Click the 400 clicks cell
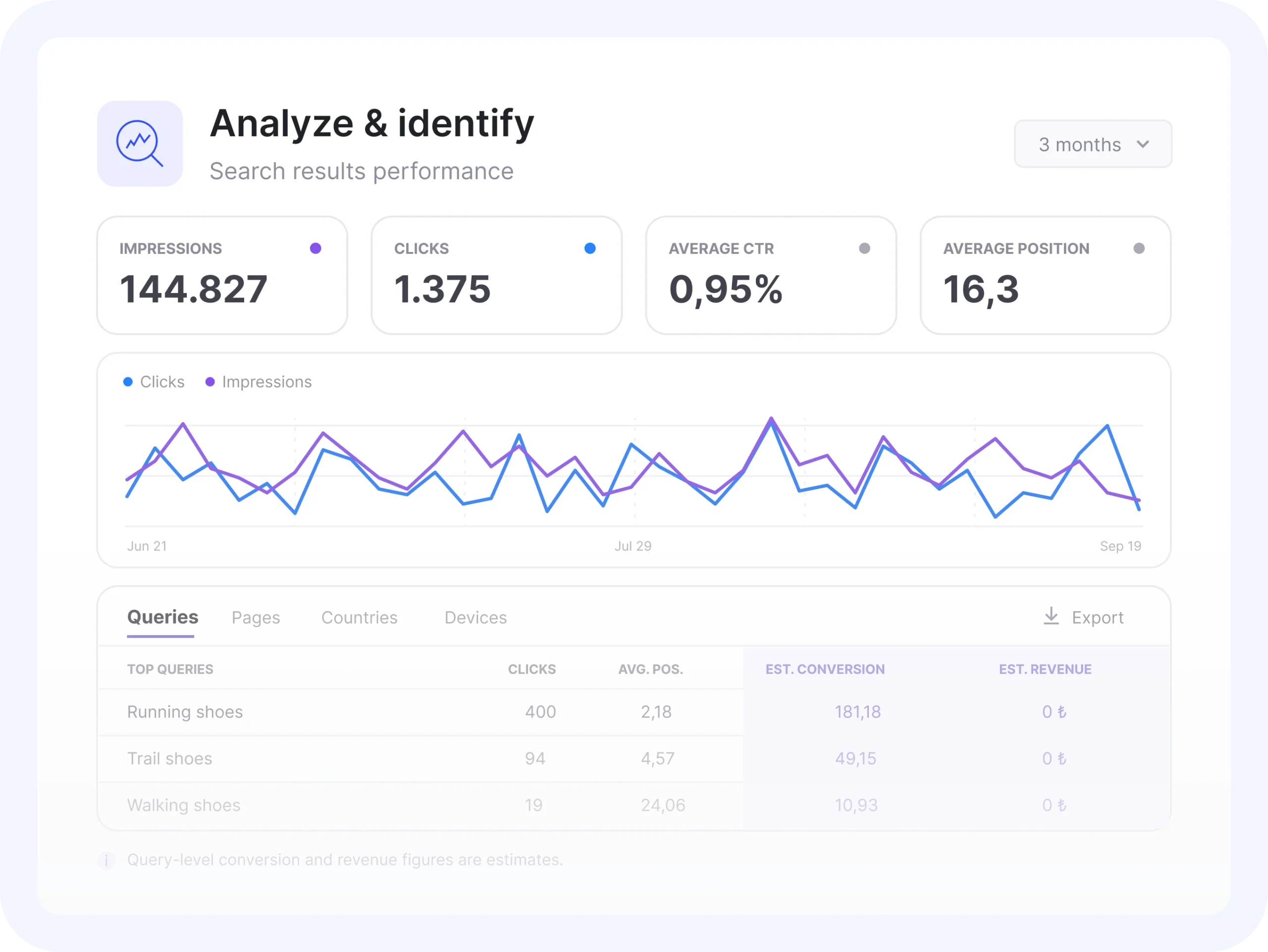The width and height of the screenshot is (1268, 952). 540,712
